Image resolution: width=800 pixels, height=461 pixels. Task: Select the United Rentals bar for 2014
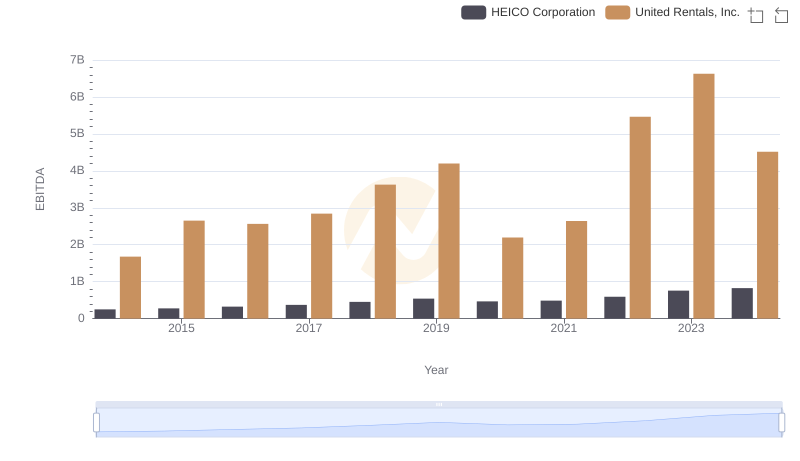130,288
